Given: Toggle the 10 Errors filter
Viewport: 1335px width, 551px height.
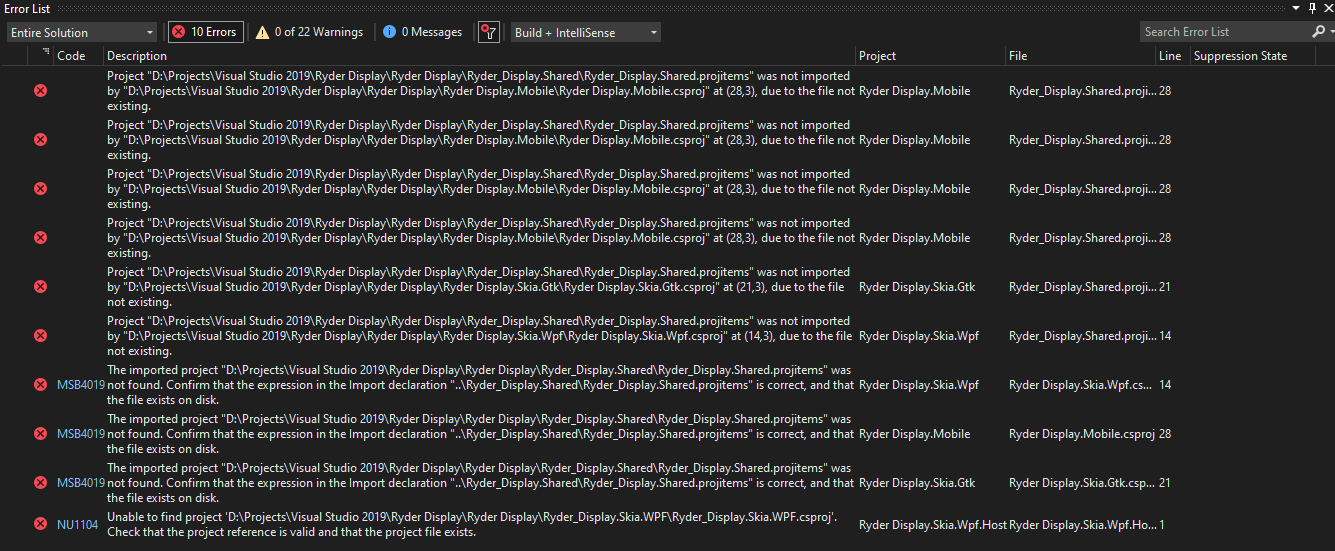Looking at the screenshot, I should point(205,32).
